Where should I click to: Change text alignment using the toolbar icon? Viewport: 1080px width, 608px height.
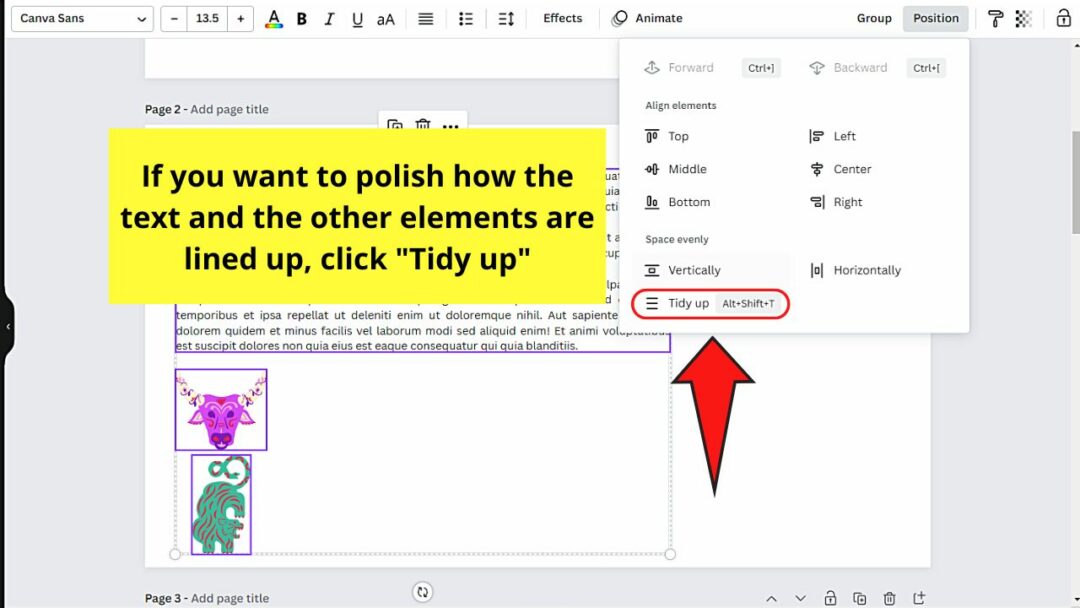tap(426, 19)
